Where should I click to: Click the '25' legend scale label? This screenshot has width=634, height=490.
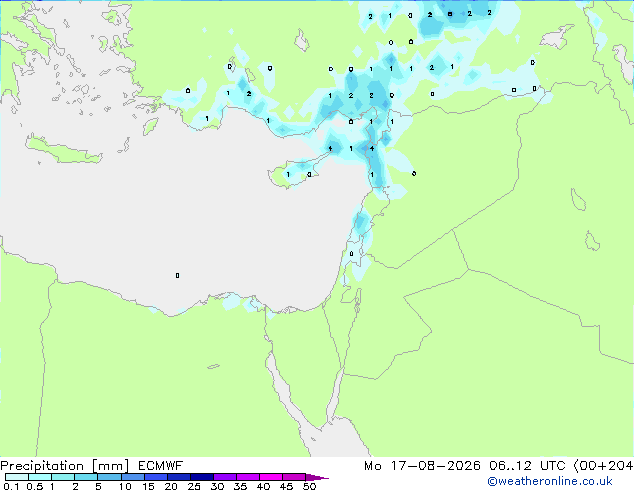click(194, 486)
